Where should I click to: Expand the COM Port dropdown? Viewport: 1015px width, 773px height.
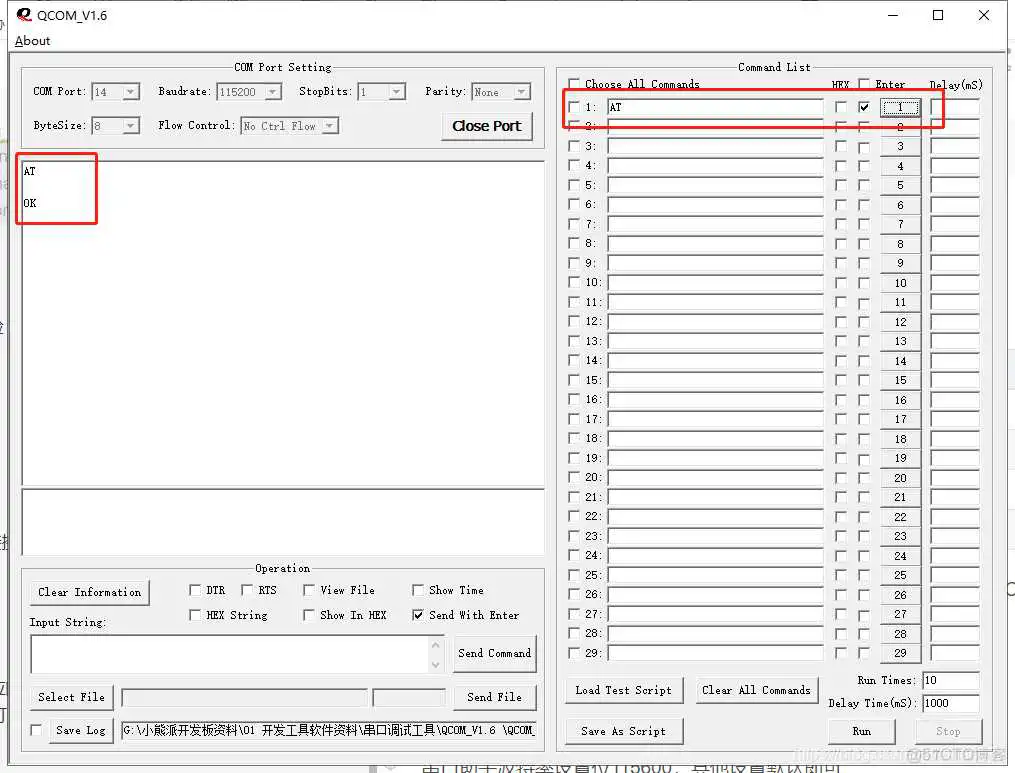(x=130, y=92)
